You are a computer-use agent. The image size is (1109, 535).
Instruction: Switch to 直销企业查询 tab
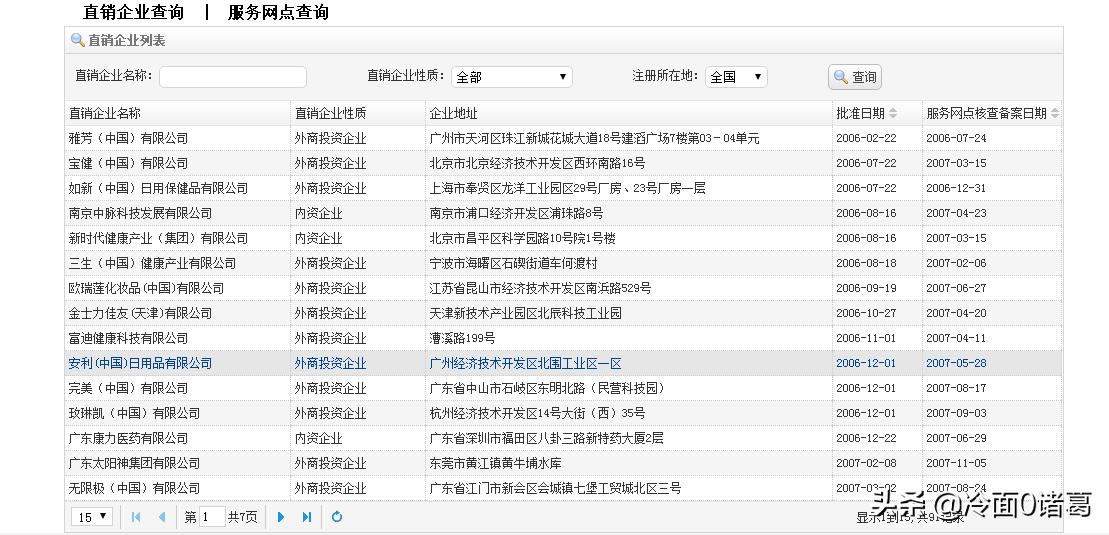(x=133, y=12)
